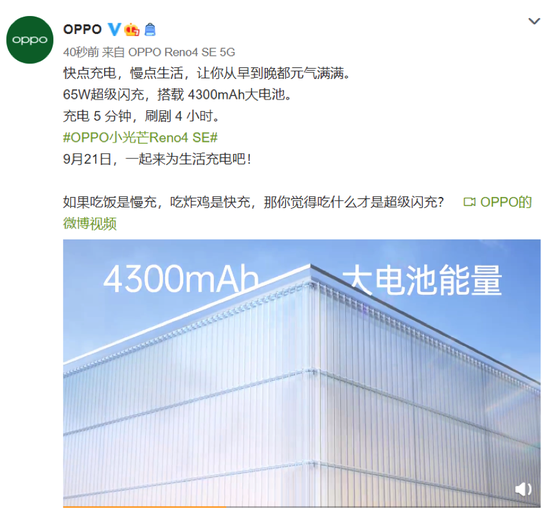Click the crown membership badge icon

(132, 29)
